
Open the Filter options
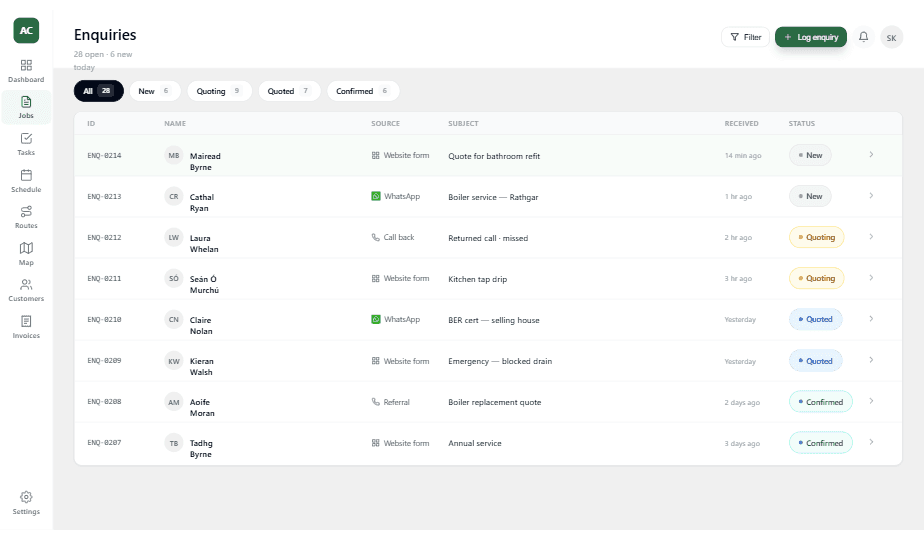(x=745, y=37)
